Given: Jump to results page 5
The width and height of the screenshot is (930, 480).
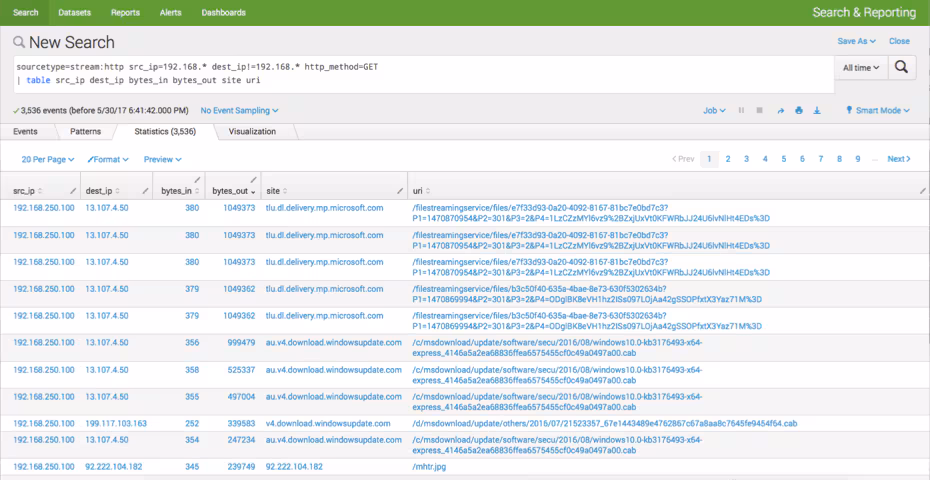Looking at the screenshot, I should pos(784,159).
